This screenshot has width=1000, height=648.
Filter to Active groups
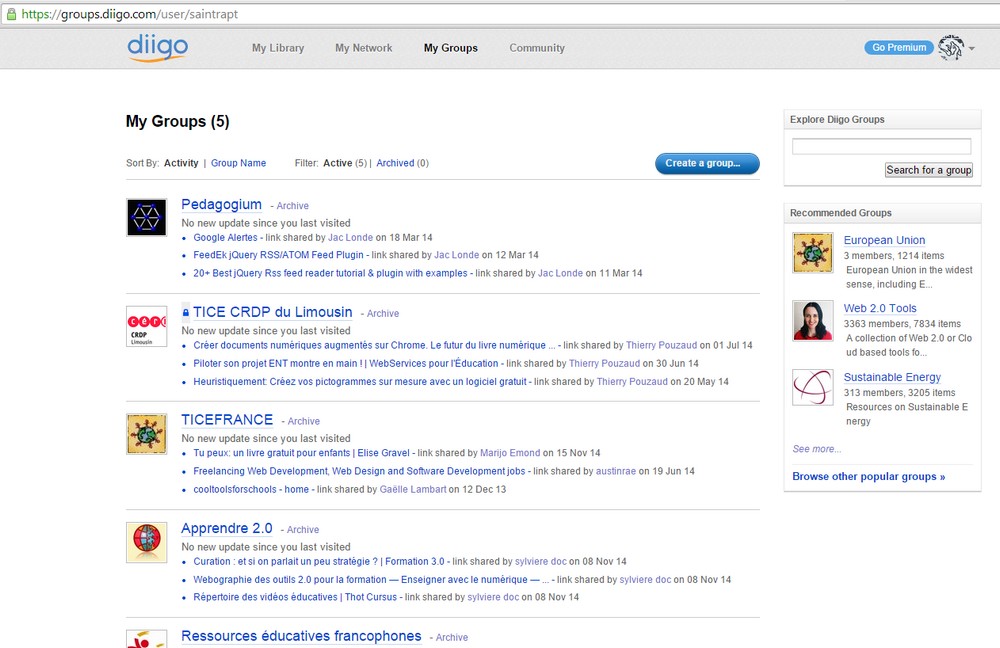pos(337,163)
